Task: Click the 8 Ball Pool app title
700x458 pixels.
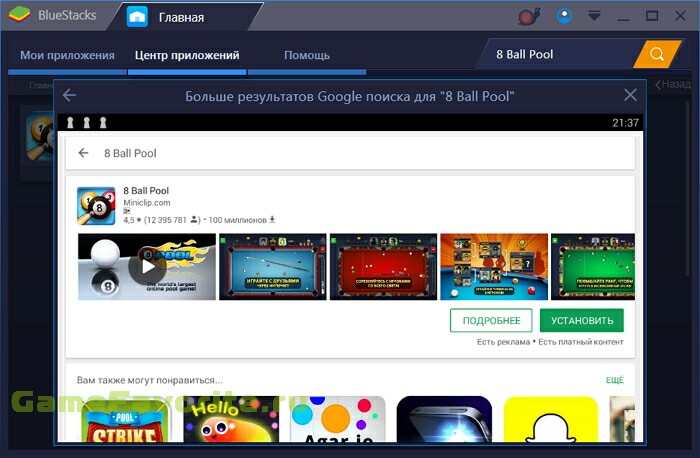Action: 146,191
